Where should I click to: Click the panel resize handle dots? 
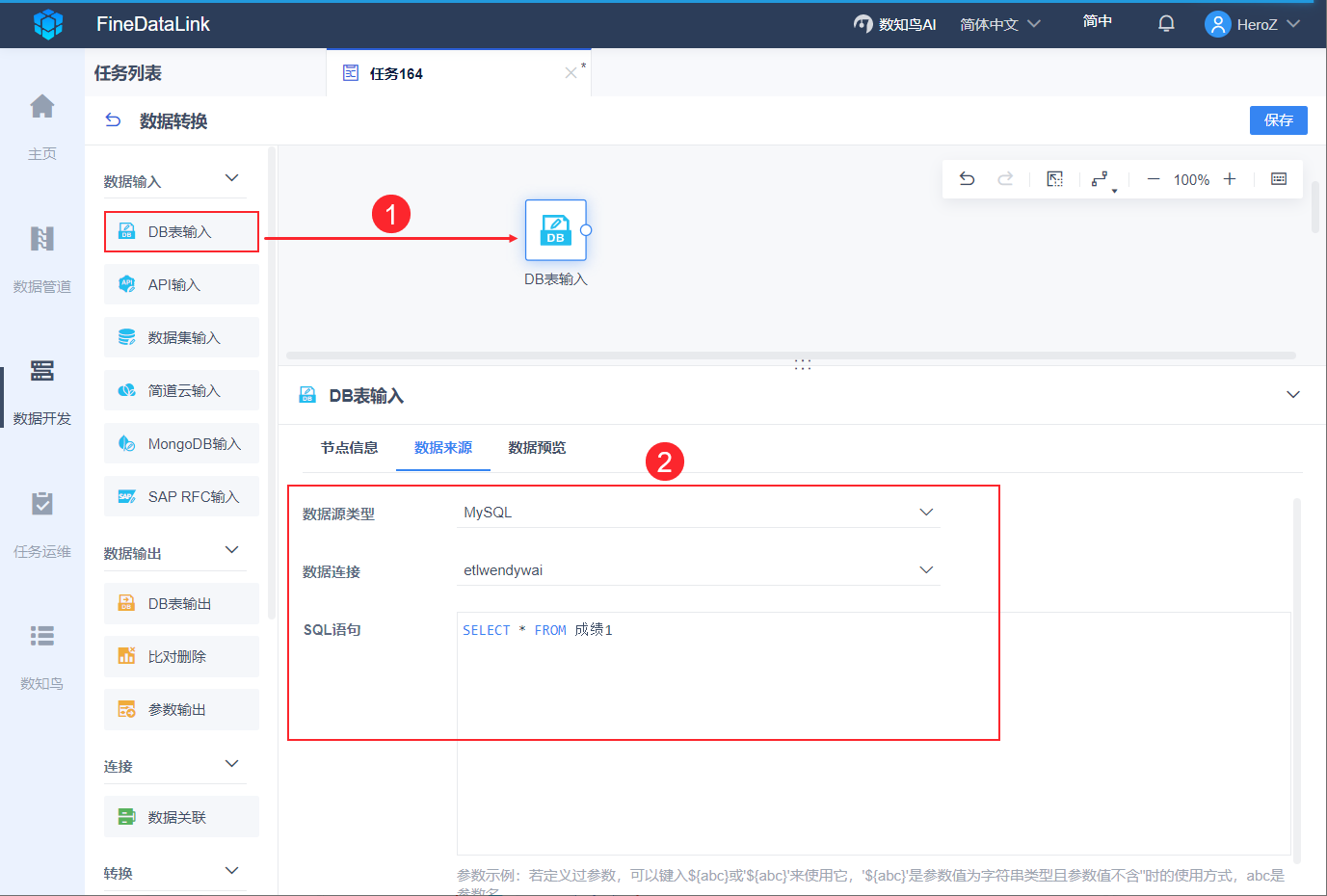coord(803,365)
